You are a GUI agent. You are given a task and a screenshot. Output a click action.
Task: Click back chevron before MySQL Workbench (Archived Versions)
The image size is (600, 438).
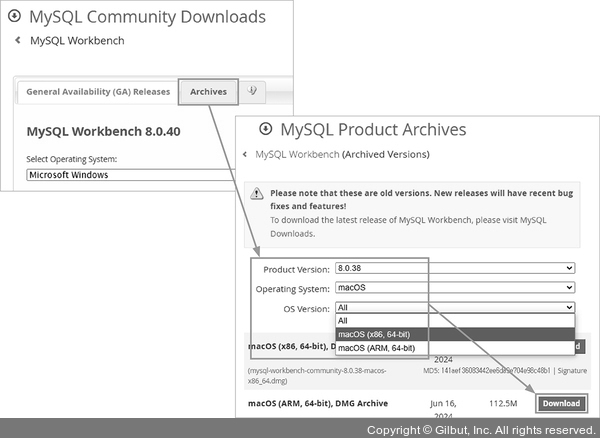point(245,154)
